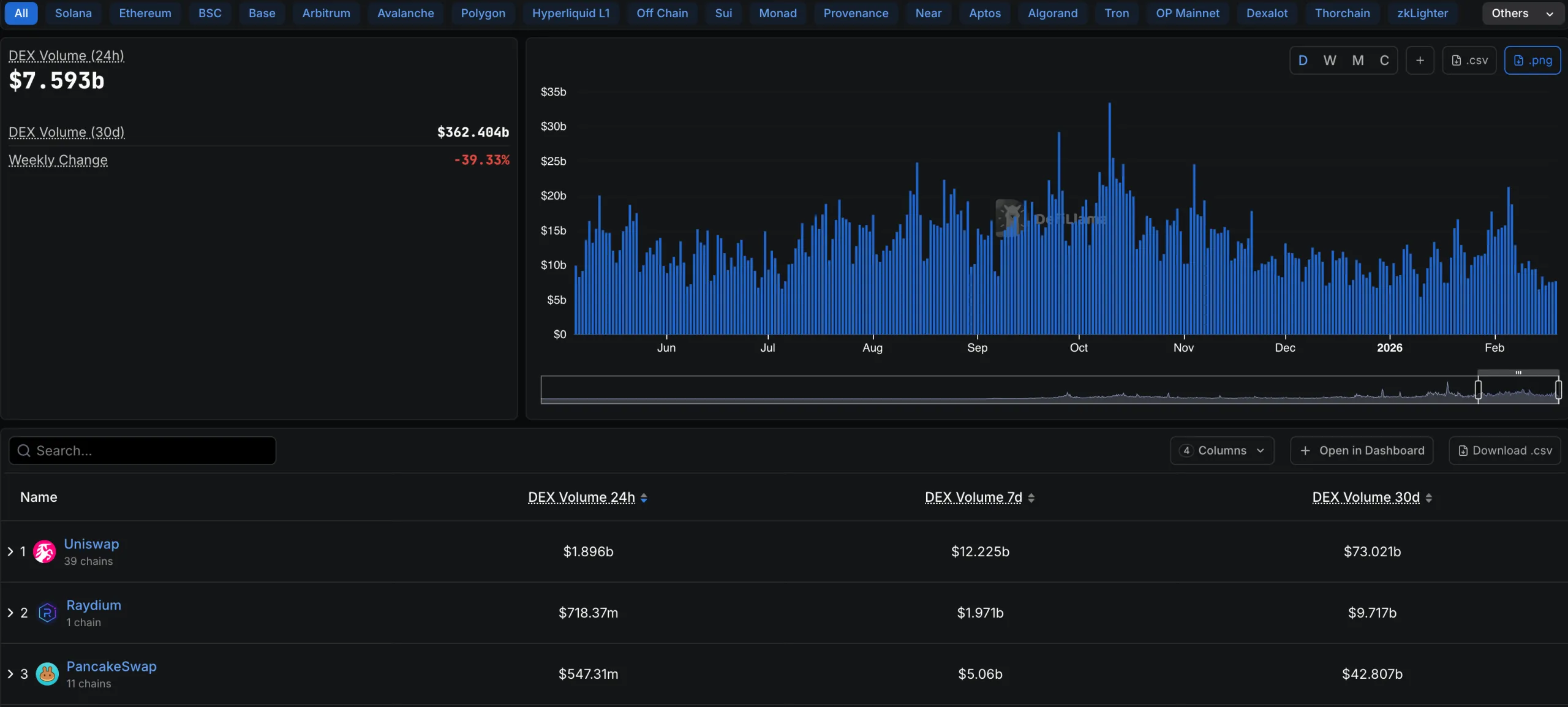Open the Columns selector dropdown
Screen dimensions: 1568x707
click(x=1222, y=450)
